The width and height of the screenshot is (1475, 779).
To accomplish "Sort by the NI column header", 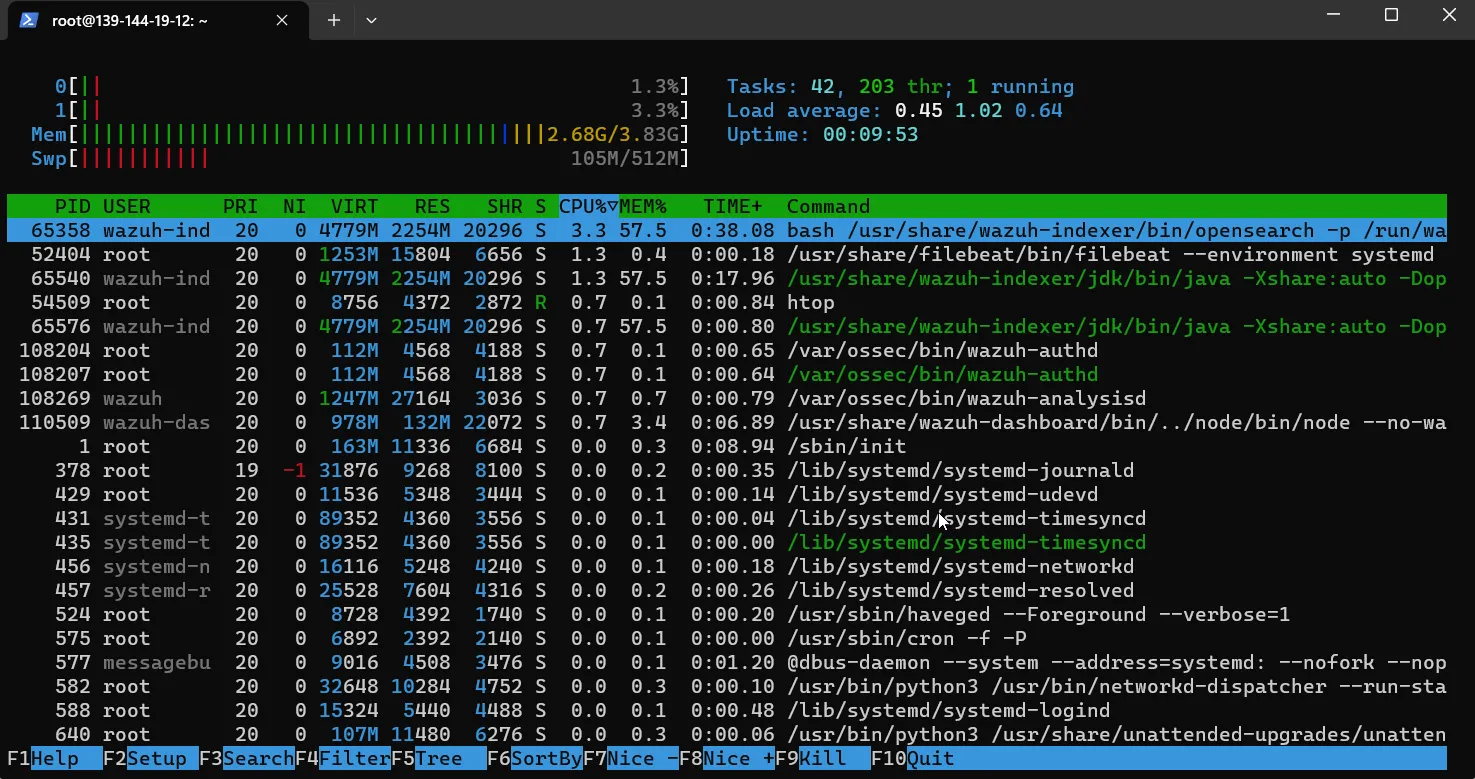I will [294, 206].
